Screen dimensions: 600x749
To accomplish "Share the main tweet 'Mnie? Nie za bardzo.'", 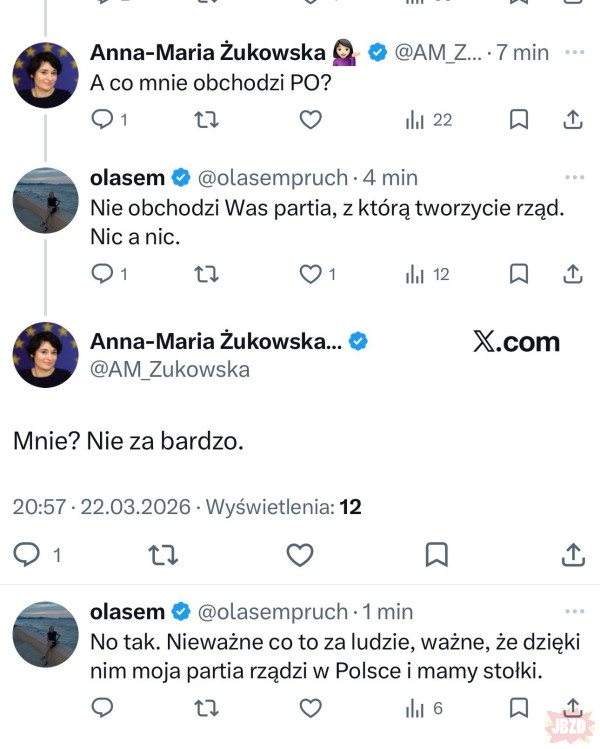I will (x=573, y=555).
